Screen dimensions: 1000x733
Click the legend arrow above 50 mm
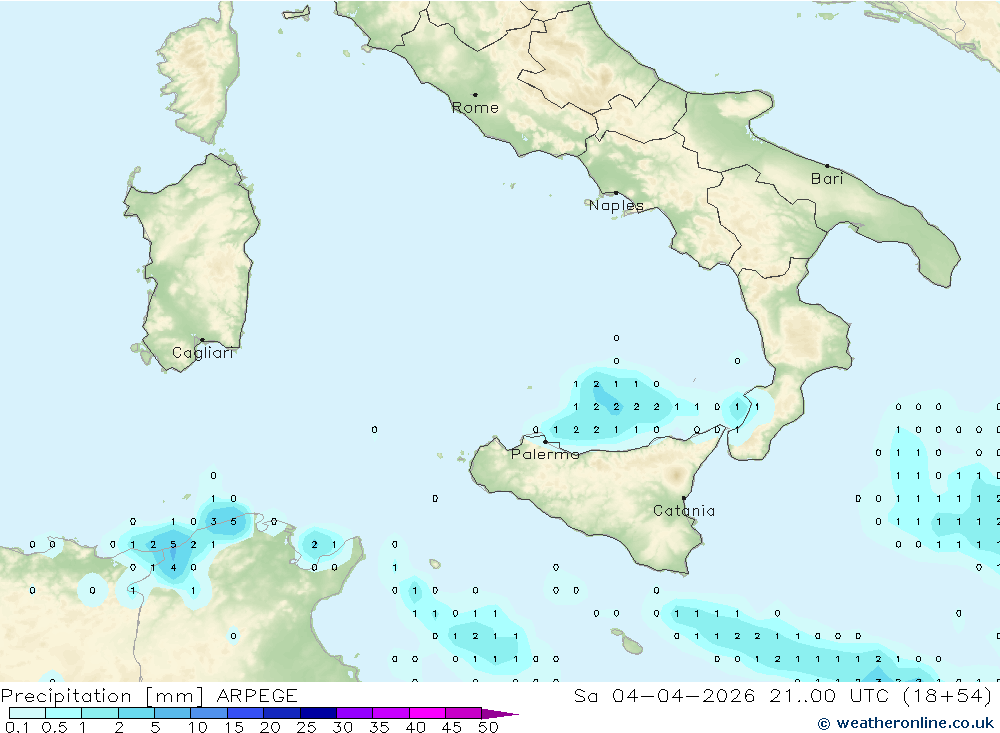(x=500, y=714)
